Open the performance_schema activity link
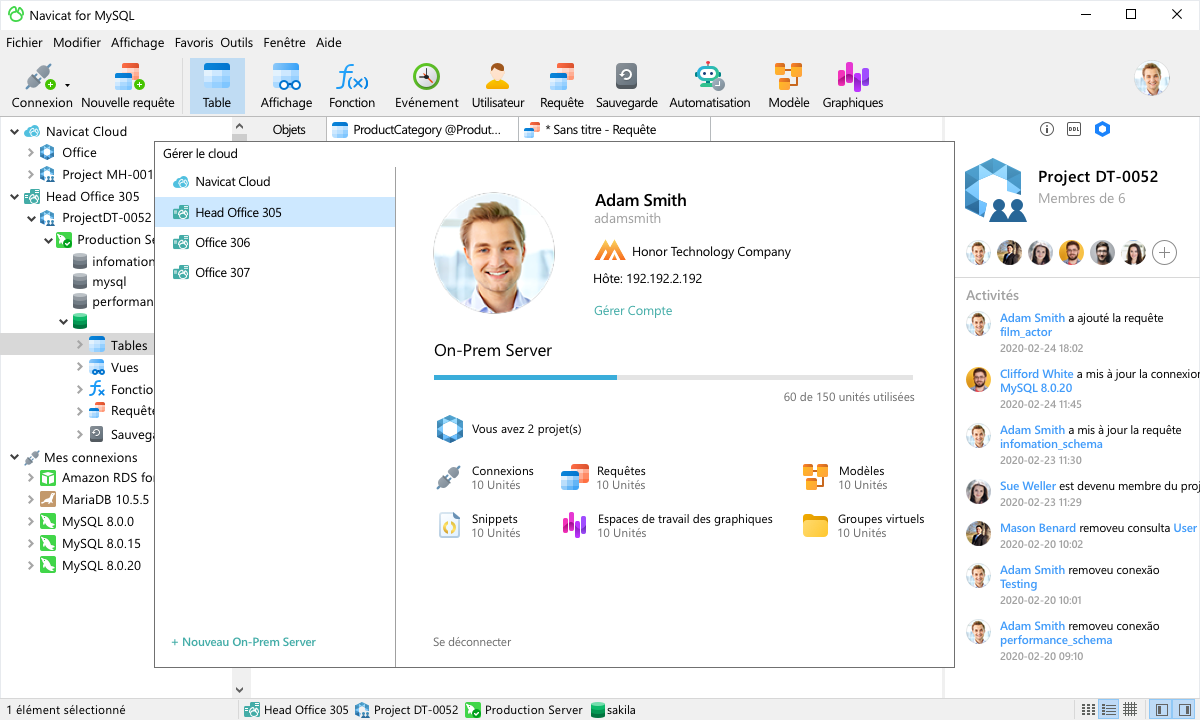This screenshot has height=720, width=1200. 1056,640
